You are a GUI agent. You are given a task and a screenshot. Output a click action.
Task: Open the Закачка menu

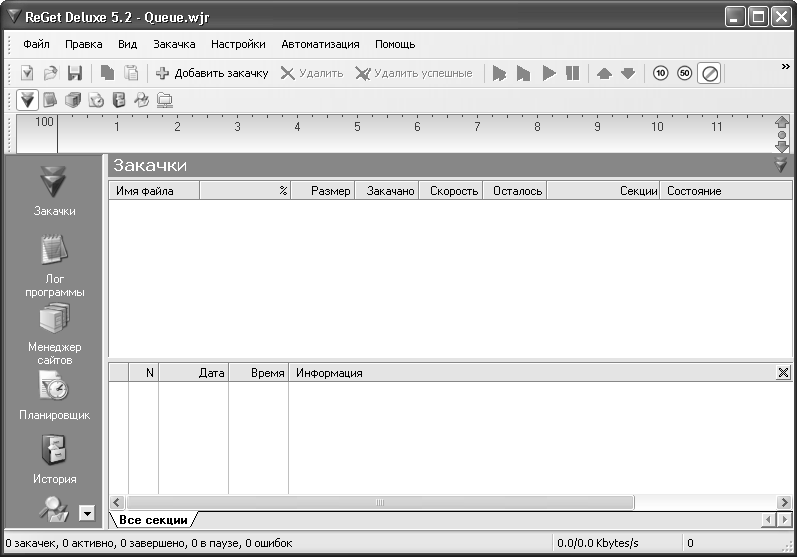(x=174, y=45)
